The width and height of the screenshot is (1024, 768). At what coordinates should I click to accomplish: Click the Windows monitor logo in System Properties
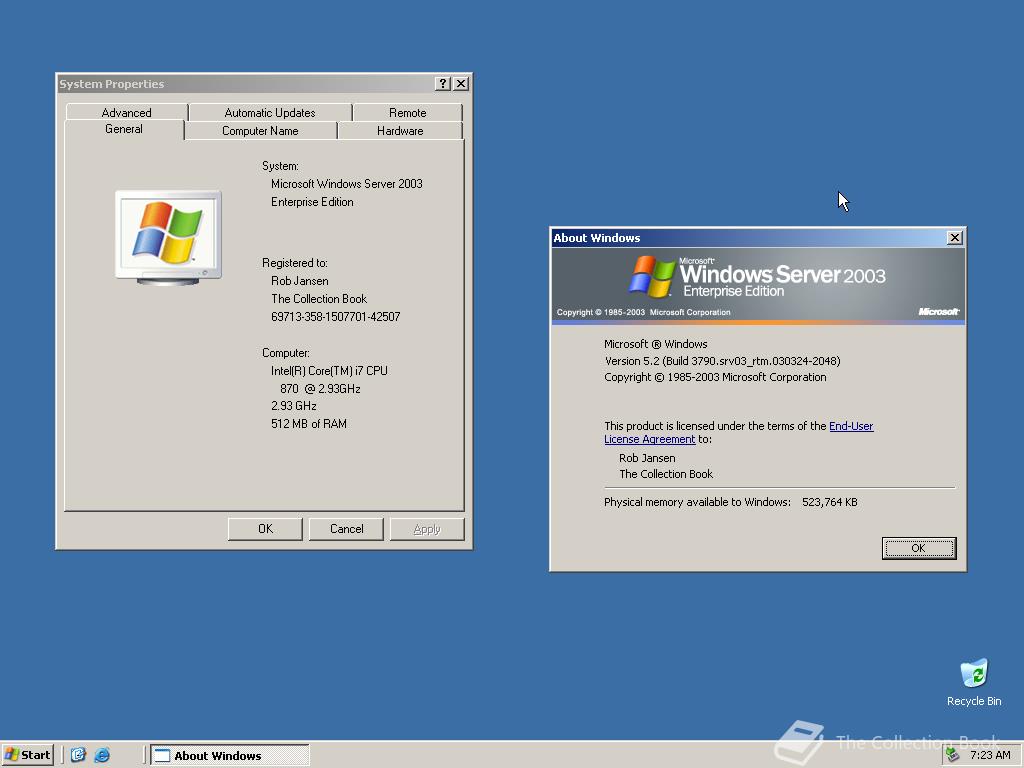(x=168, y=238)
